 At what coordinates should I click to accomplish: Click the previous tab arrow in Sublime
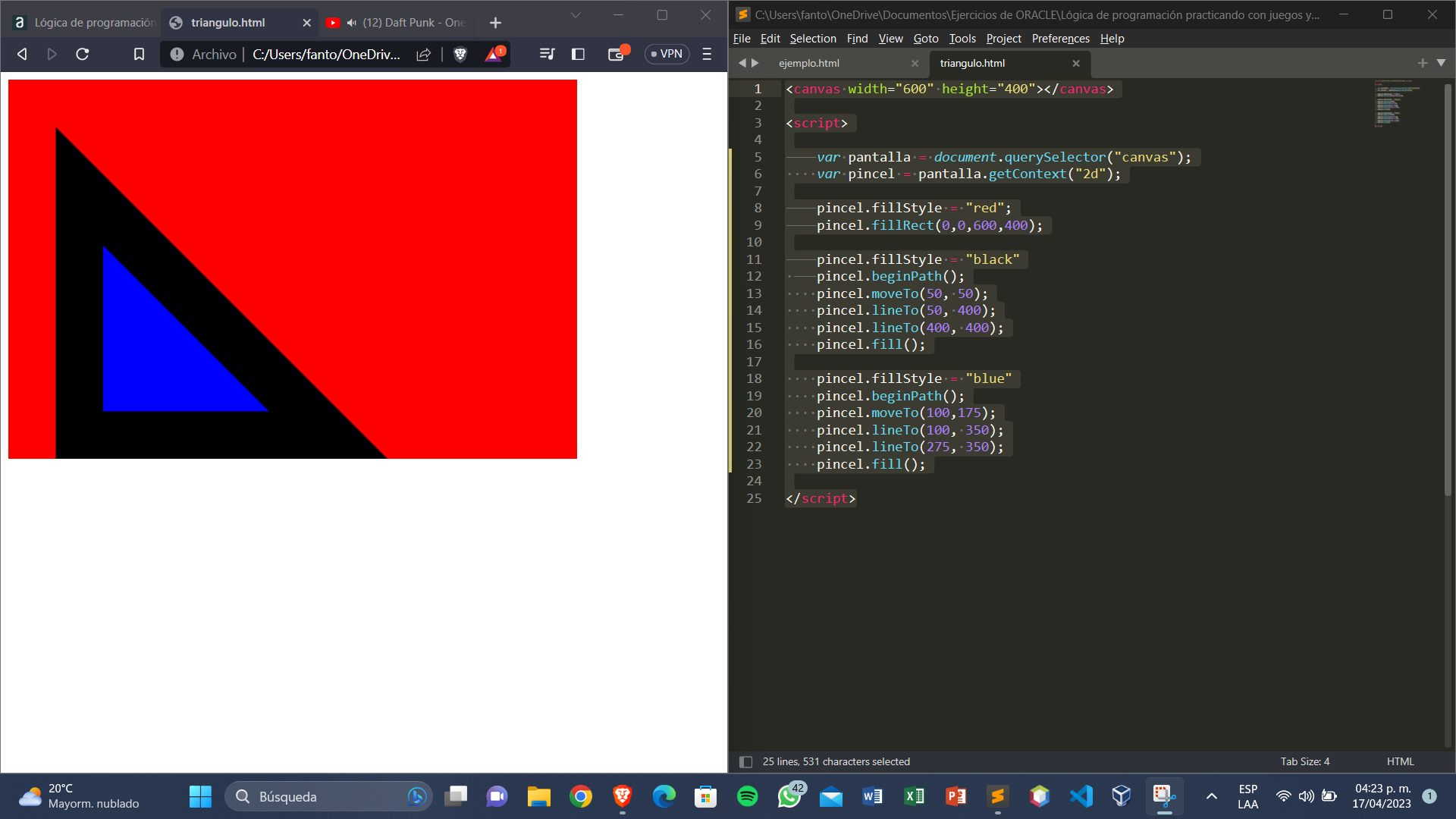coord(742,63)
